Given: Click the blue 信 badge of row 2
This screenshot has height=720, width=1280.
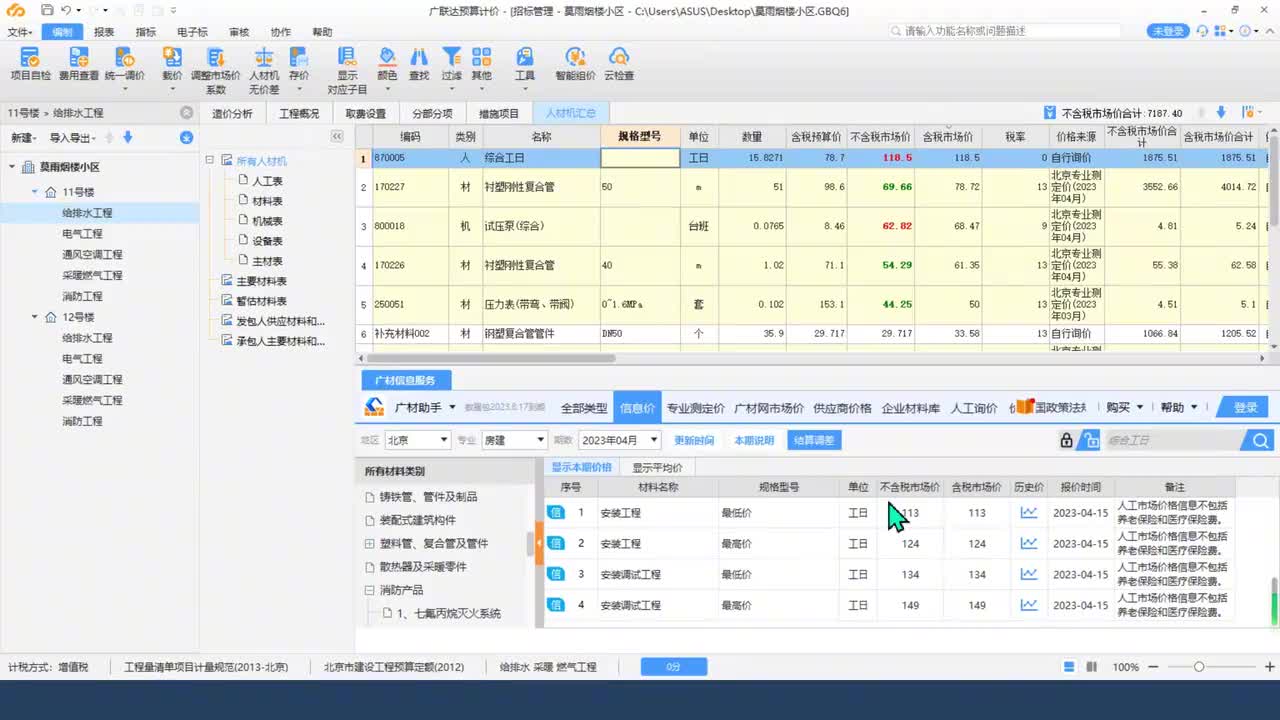Looking at the screenshot, I should [x=557, y=544].
